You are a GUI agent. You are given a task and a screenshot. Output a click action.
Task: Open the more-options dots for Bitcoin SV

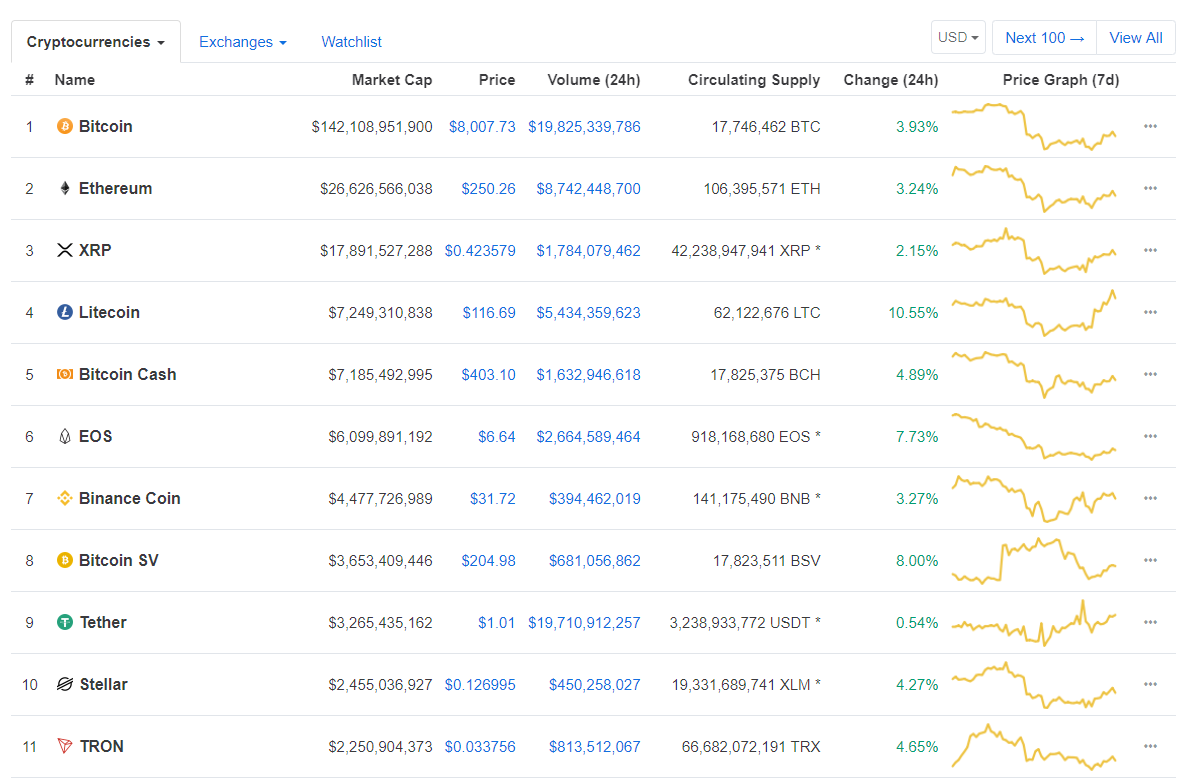pos(1150,560)
